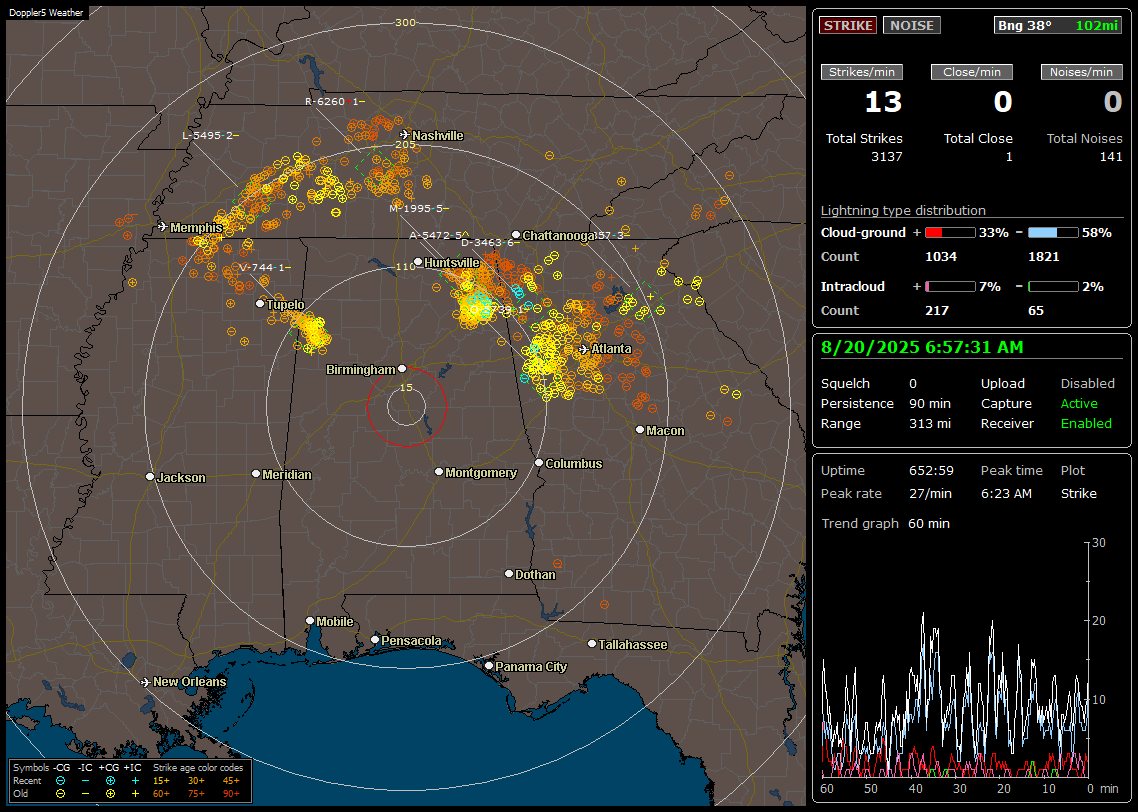
Task: Click the Receiver status Enabled
Action: (1086, 424)
